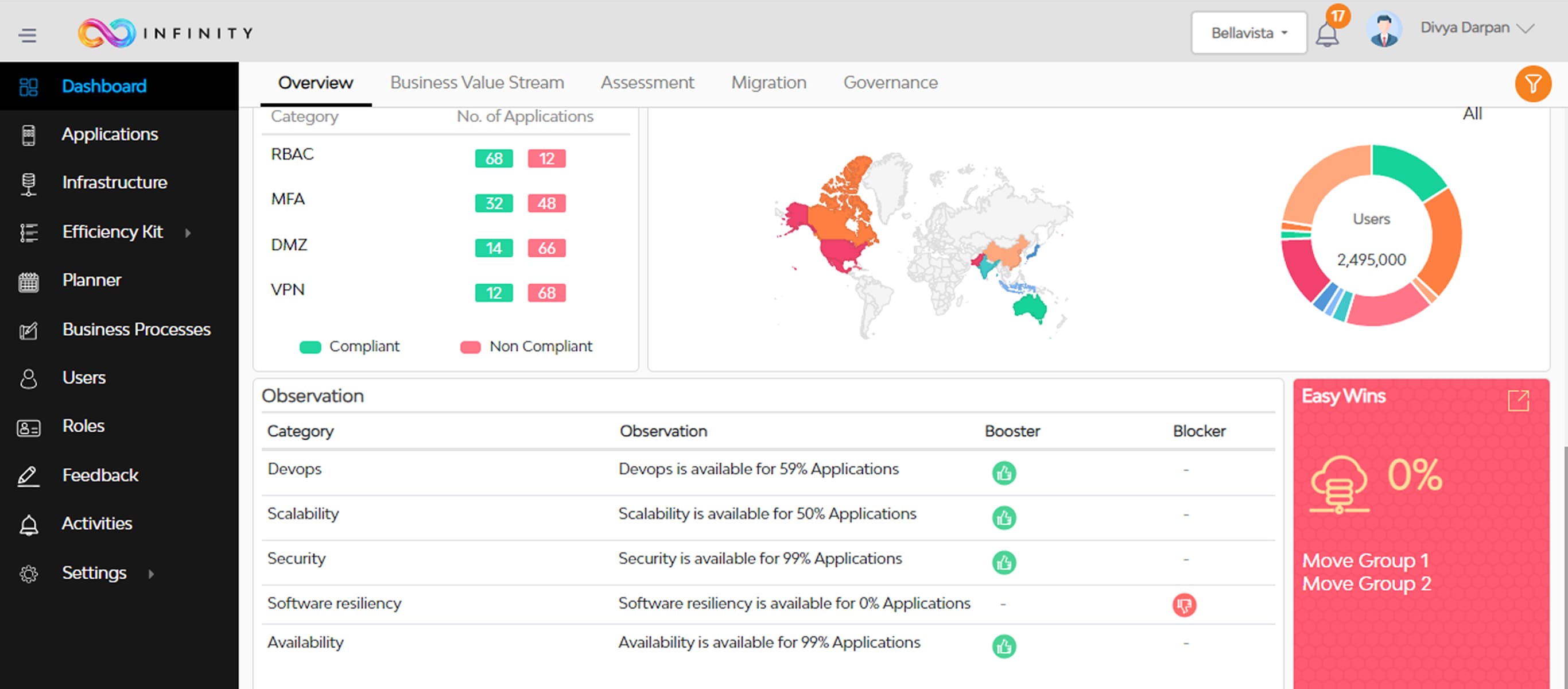
Task: Open the hamburger menu icon
Action: click(x=28, y=34)
